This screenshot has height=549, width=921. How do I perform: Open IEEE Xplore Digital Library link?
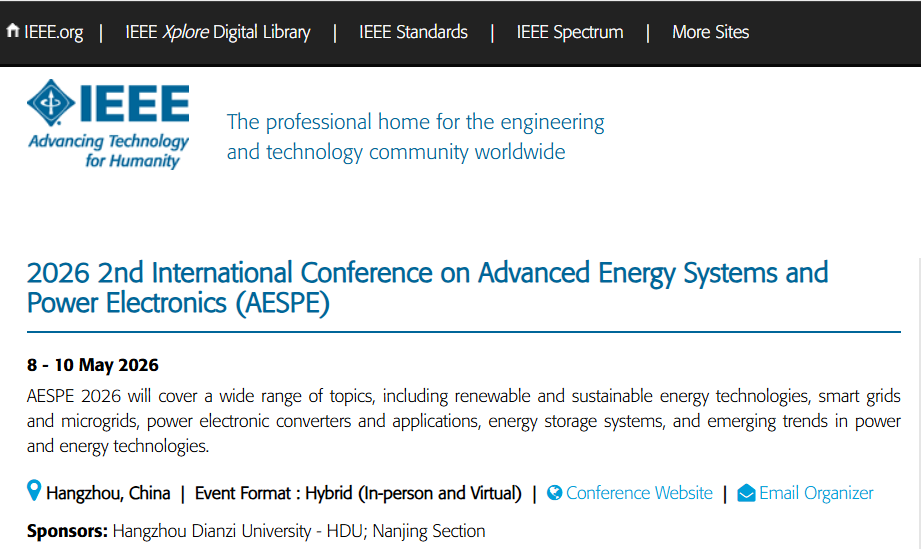[217, 32]
